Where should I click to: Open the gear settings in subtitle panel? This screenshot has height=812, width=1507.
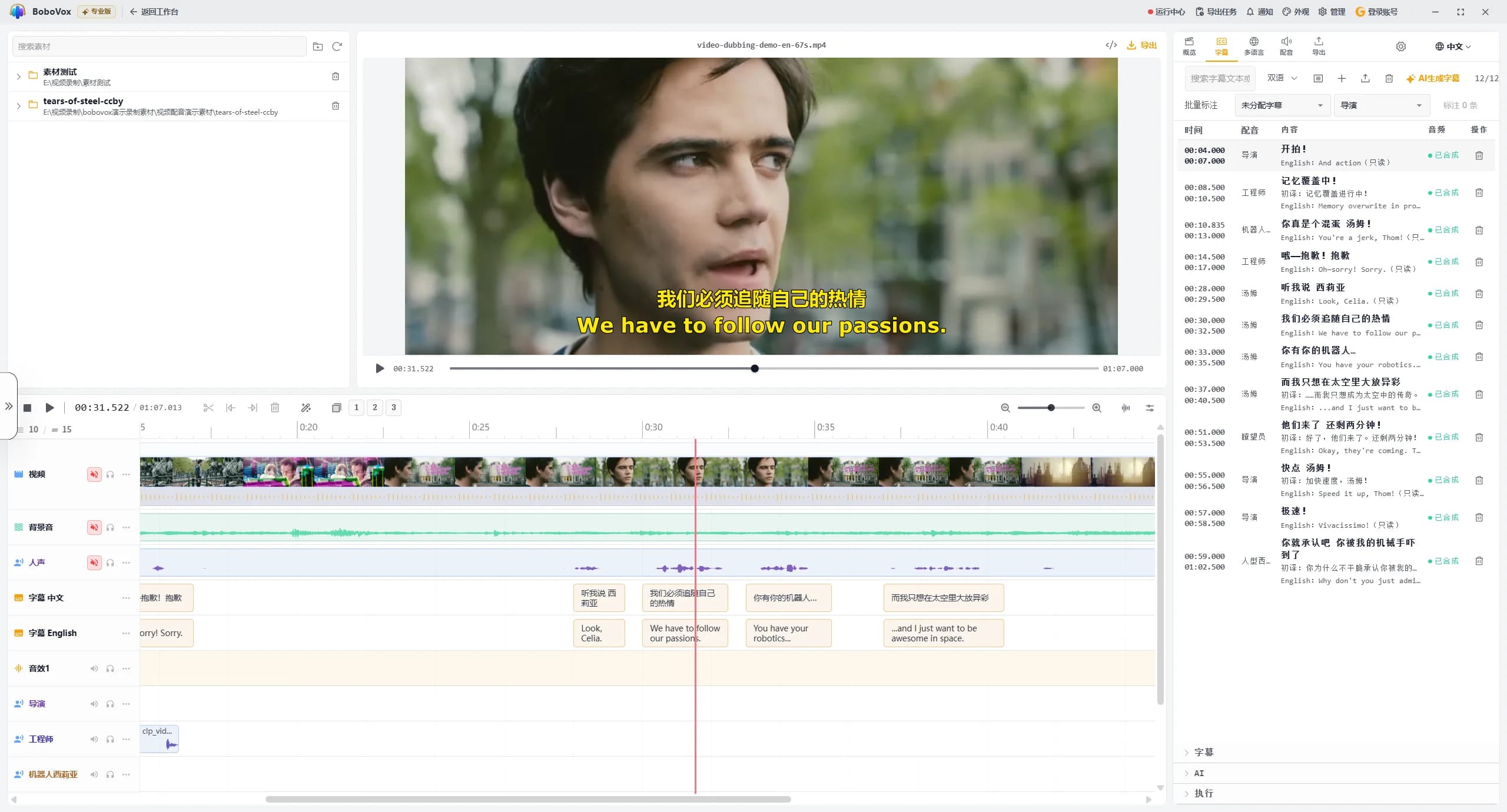(1401, 46)
